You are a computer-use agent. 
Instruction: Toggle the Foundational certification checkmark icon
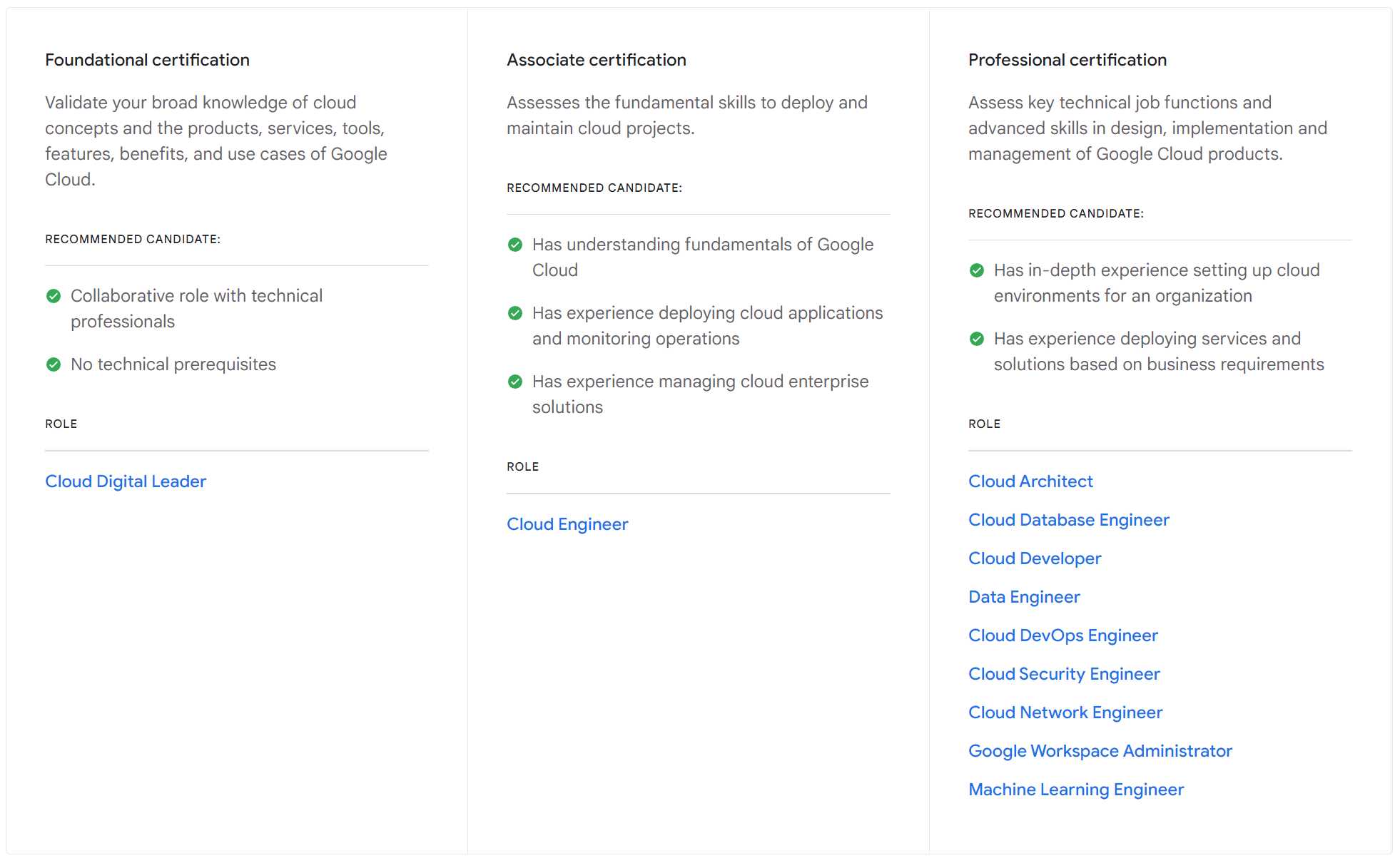[52, 296]
